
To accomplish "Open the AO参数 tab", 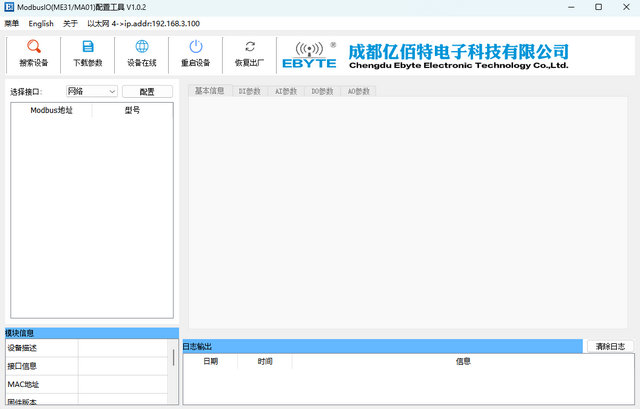I will pyautogui.click(x=358, y=91).
